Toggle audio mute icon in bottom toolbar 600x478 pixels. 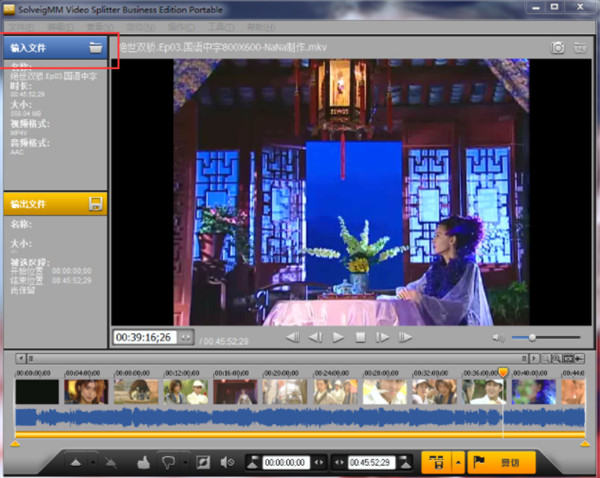point(227,462)
